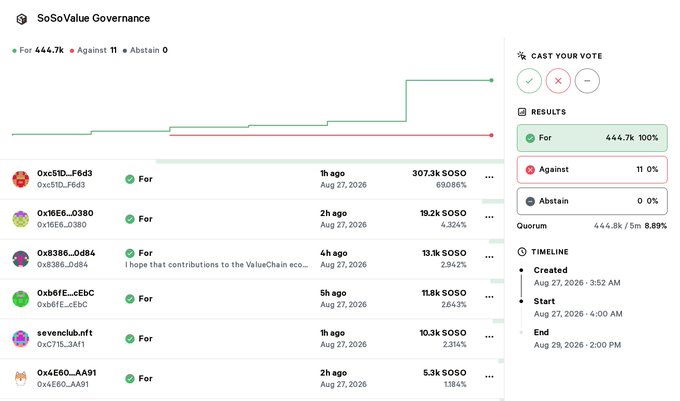This screenshot has height=401, width=680.
Task: Open voter profile 0x8386...0d84
Action: tap(66, 253)
